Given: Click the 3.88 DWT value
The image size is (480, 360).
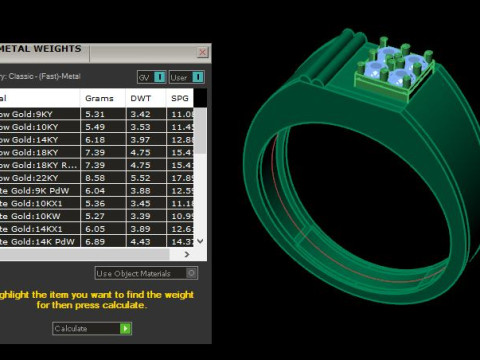Looking at the screenshot, I should coord(140,191).
